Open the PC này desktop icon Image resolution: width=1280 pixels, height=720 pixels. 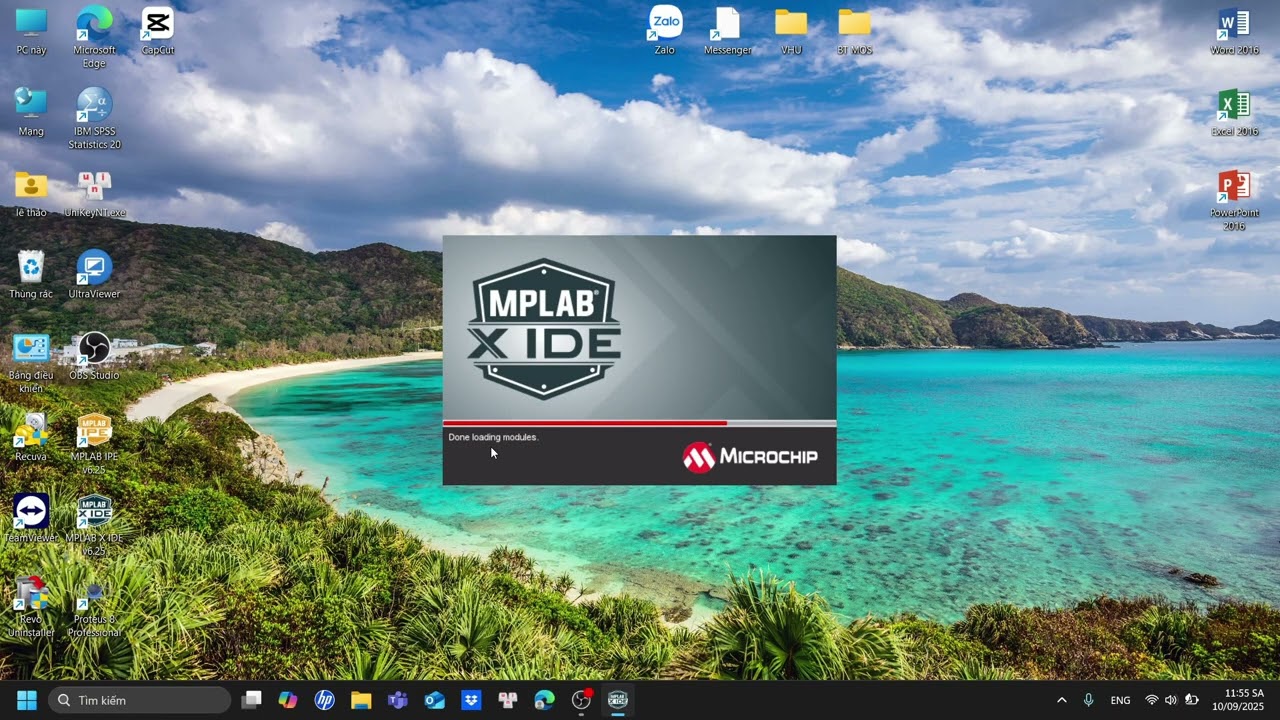tap(31, 30)
